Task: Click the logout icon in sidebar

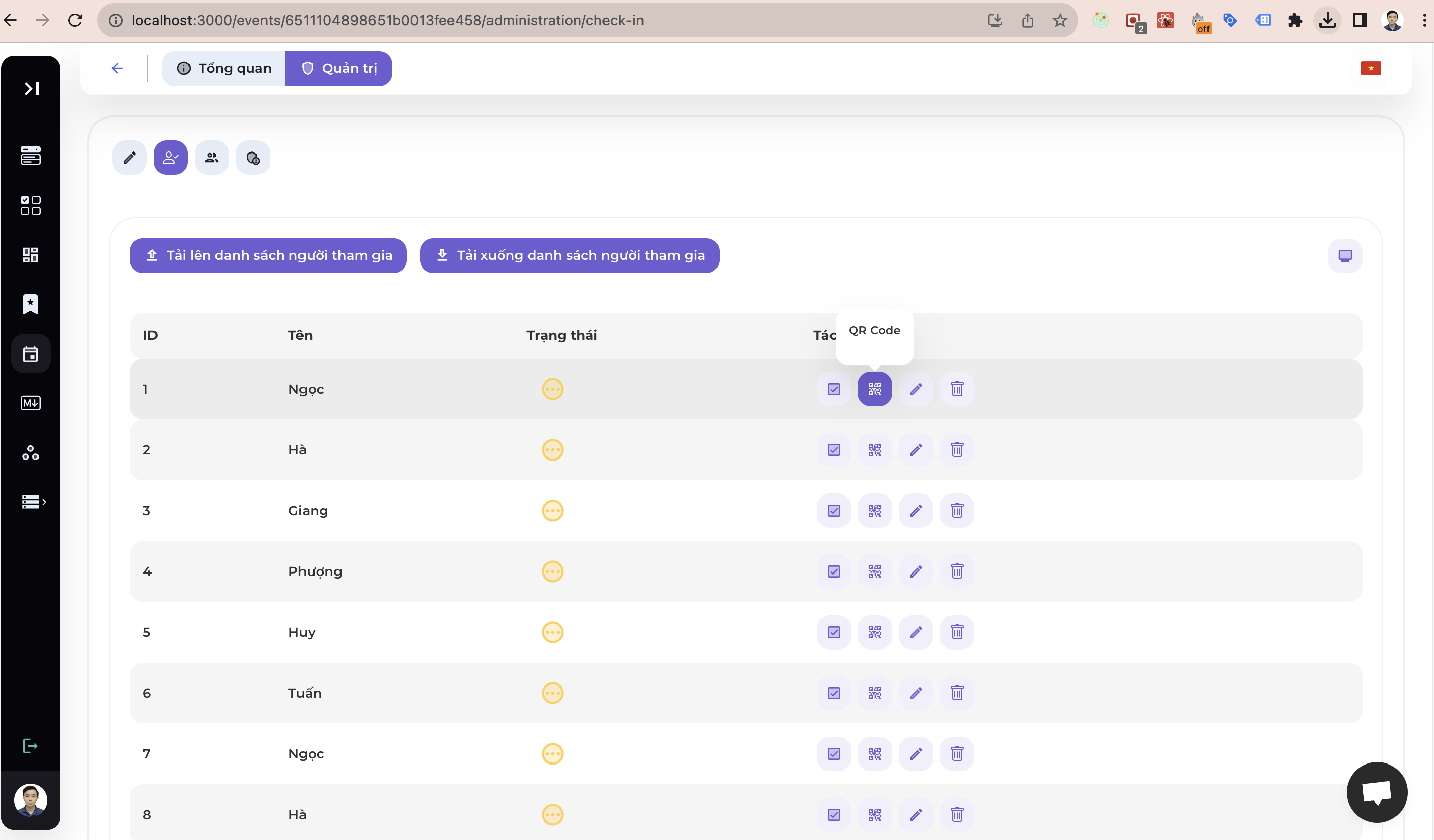Action: [31, 746]
